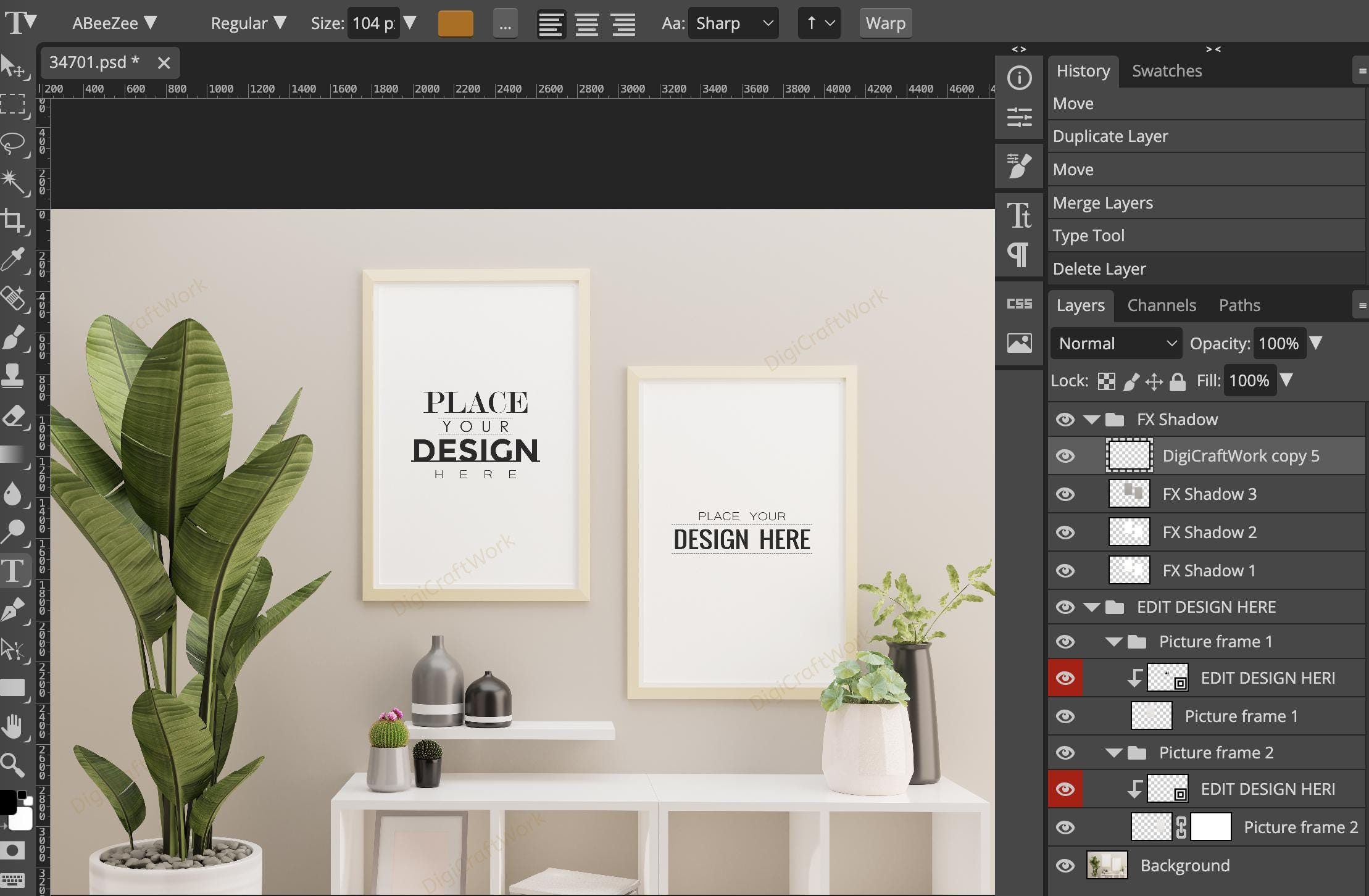Align text to center
The width and height of the screenshot is (1369, 896).
[x=587, y=23]
